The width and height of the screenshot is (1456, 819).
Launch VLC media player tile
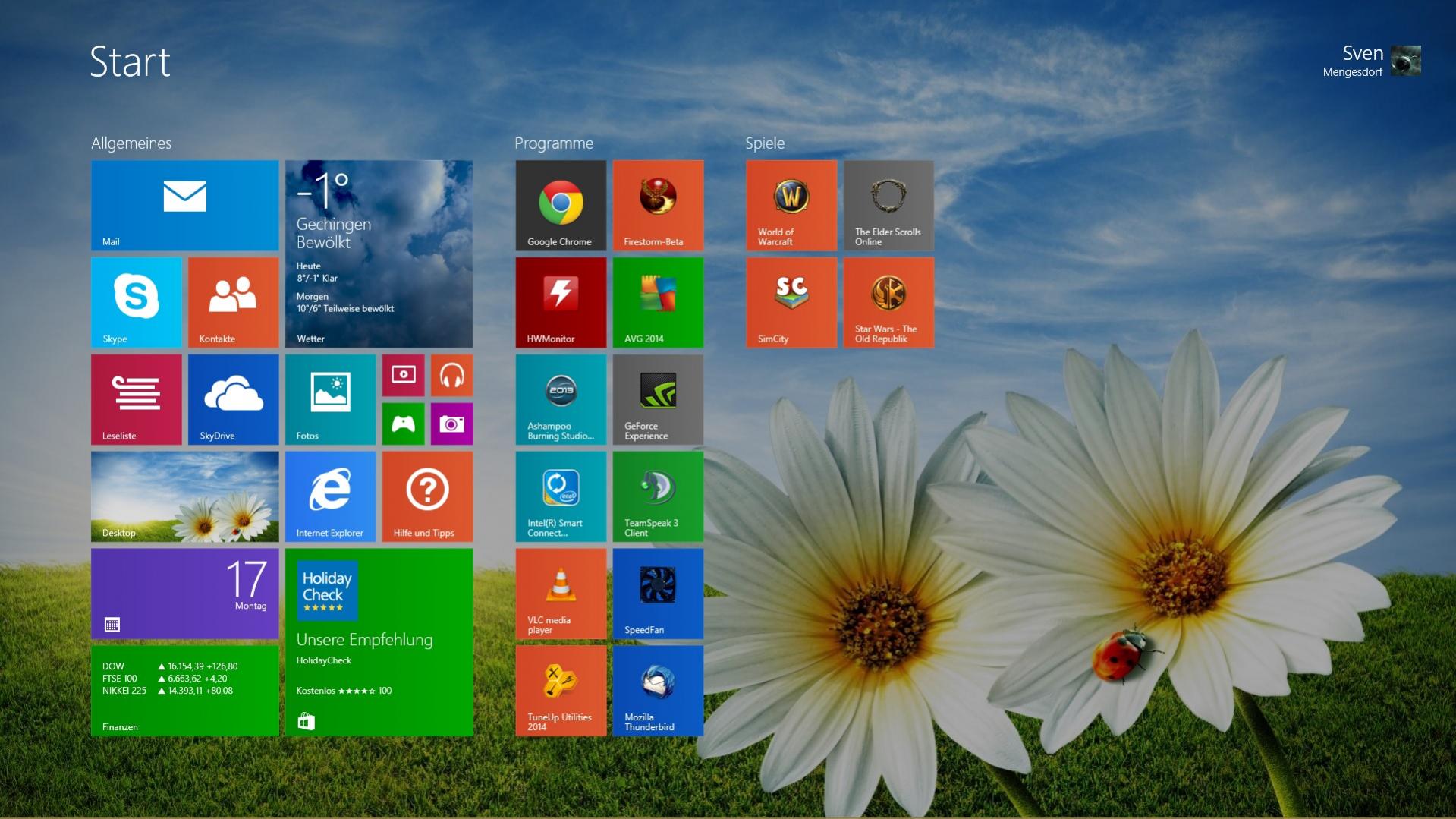[561, 594]
